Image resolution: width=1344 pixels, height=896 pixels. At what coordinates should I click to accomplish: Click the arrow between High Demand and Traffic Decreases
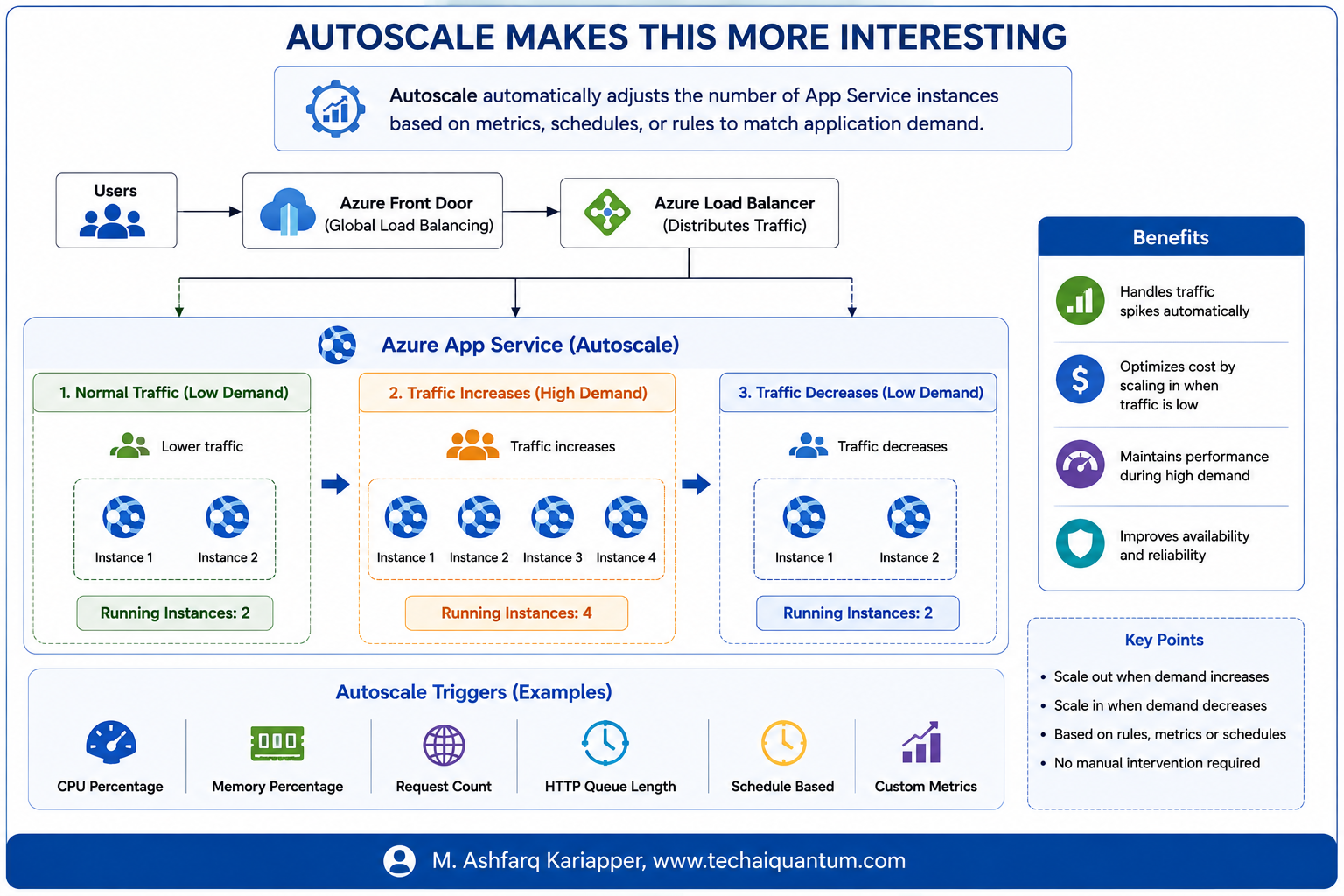[x=696, y=484]
